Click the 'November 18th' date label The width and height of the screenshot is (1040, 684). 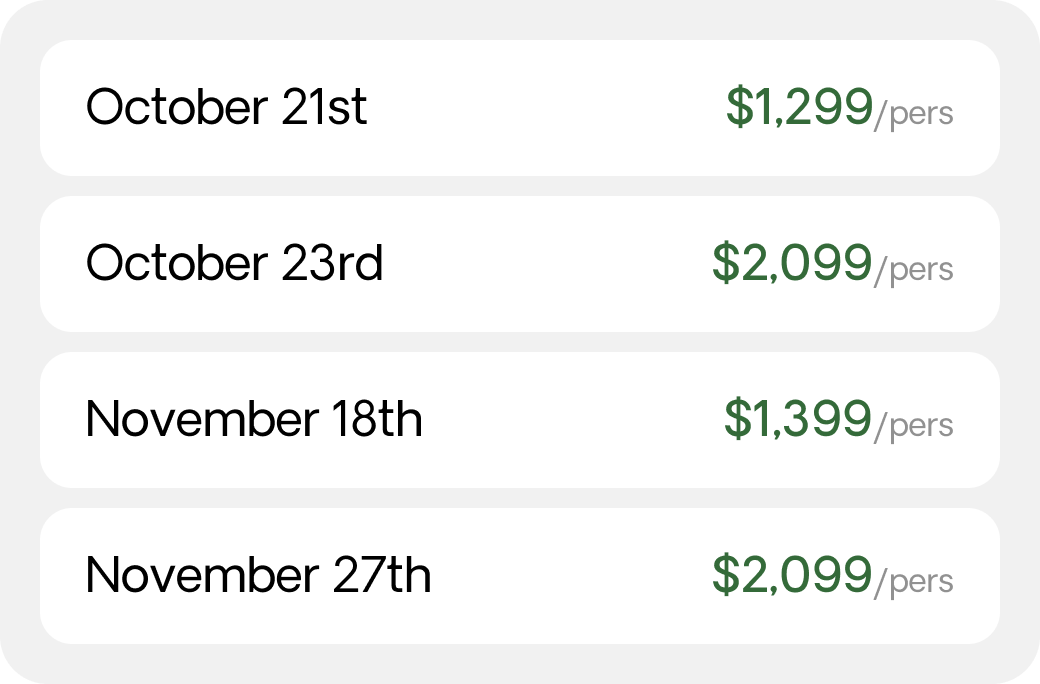tap(254, 419)
